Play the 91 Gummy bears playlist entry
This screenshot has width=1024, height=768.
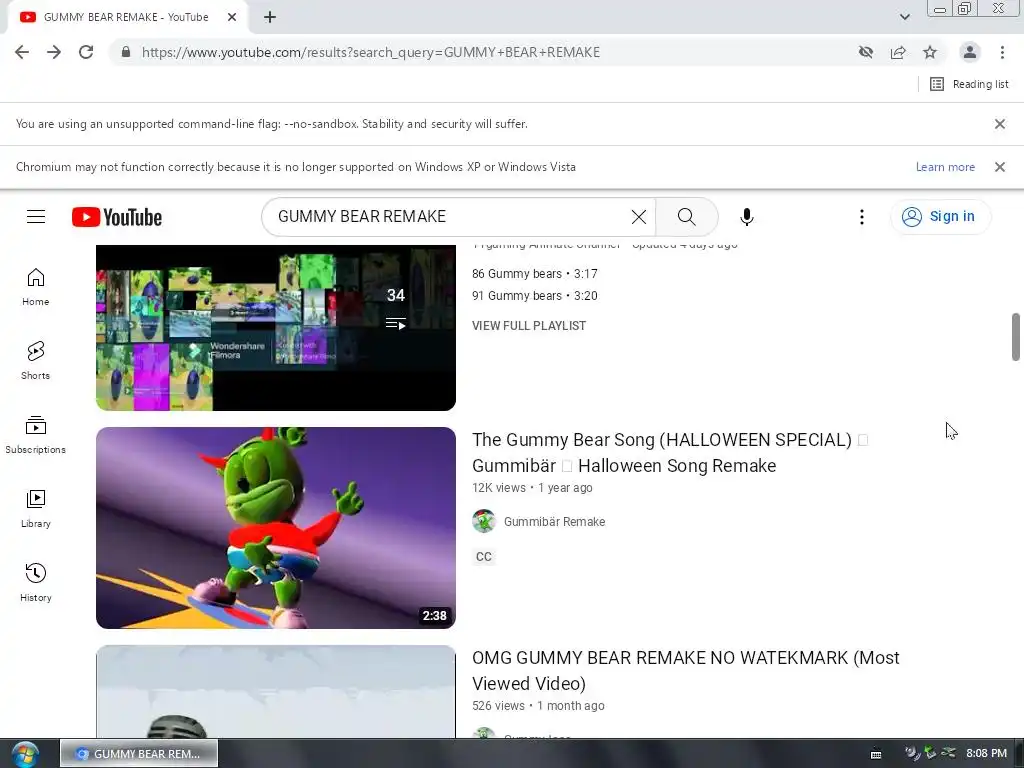tap(535, 296)
